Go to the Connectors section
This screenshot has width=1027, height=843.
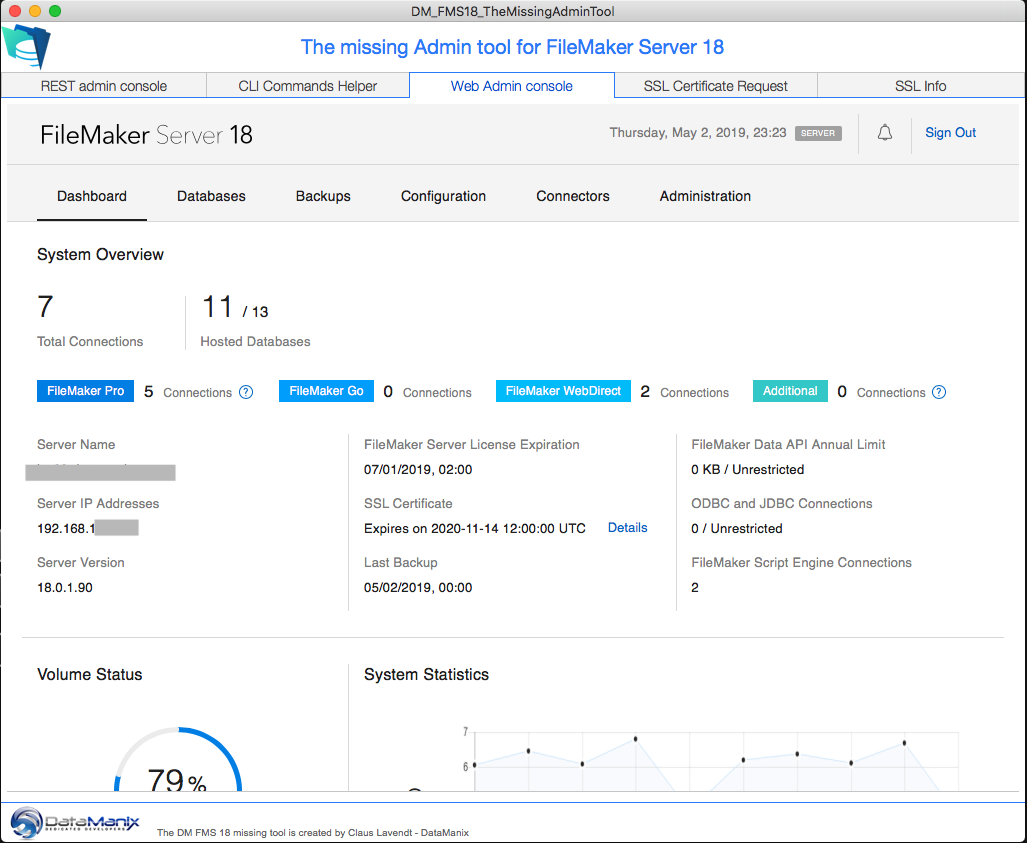coord(572,196)
